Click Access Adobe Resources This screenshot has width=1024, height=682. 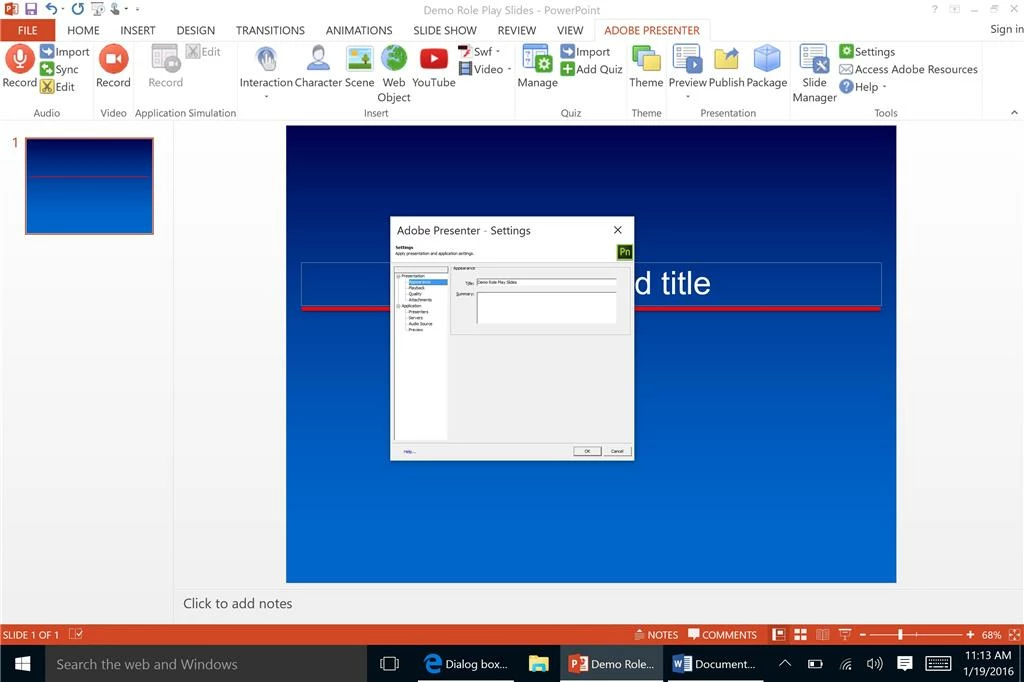[x=908, y=69]
